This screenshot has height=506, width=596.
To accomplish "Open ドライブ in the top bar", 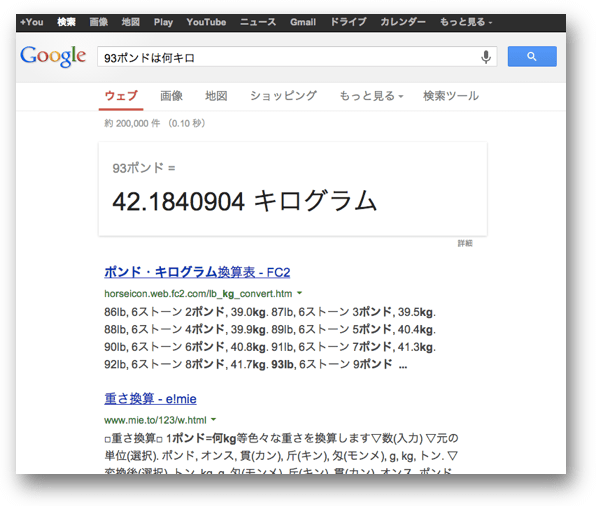I will coord(348,22).
